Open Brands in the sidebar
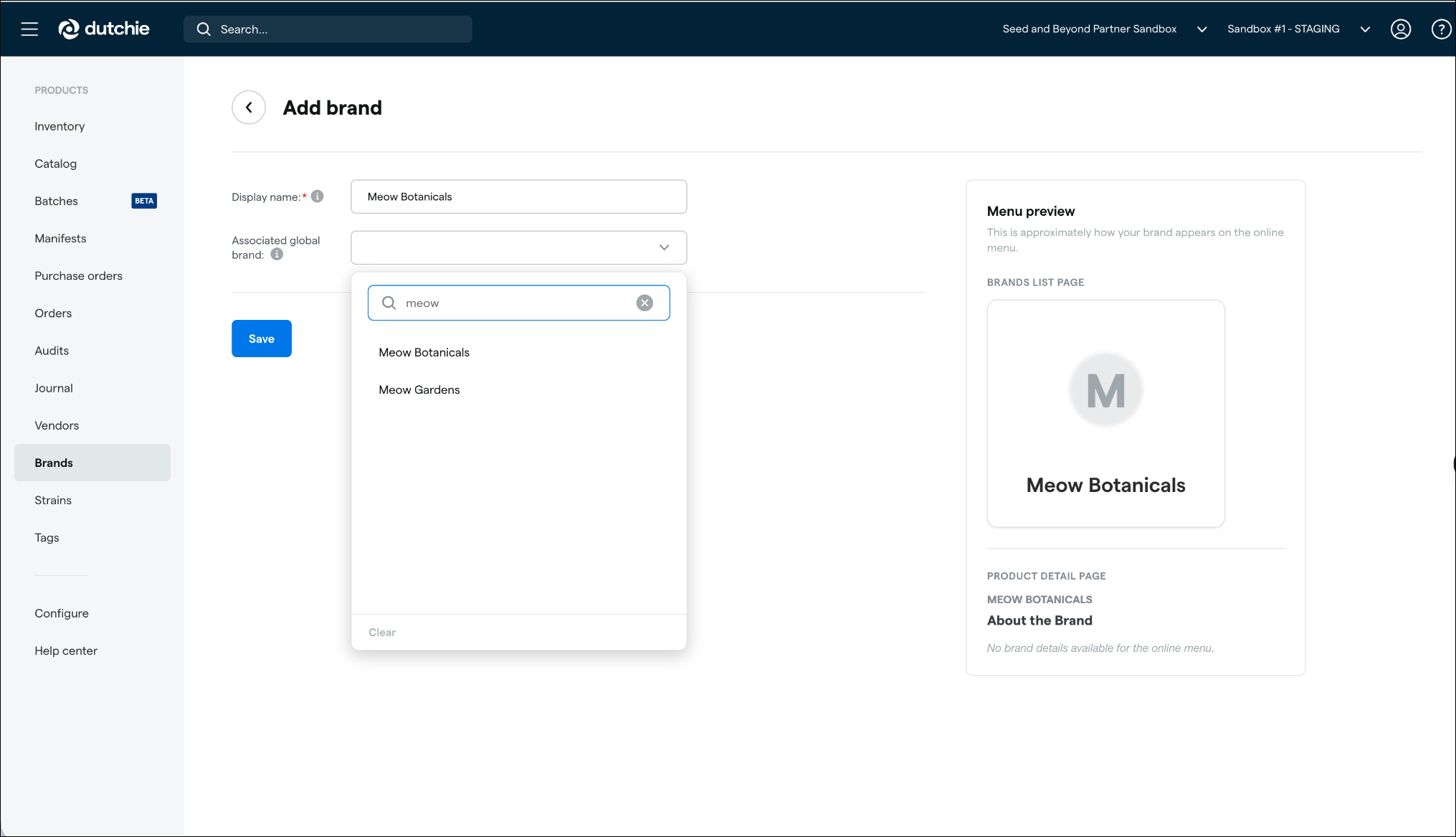The image size is (1456, 837). pyautogui.click(x=92, y=463)
